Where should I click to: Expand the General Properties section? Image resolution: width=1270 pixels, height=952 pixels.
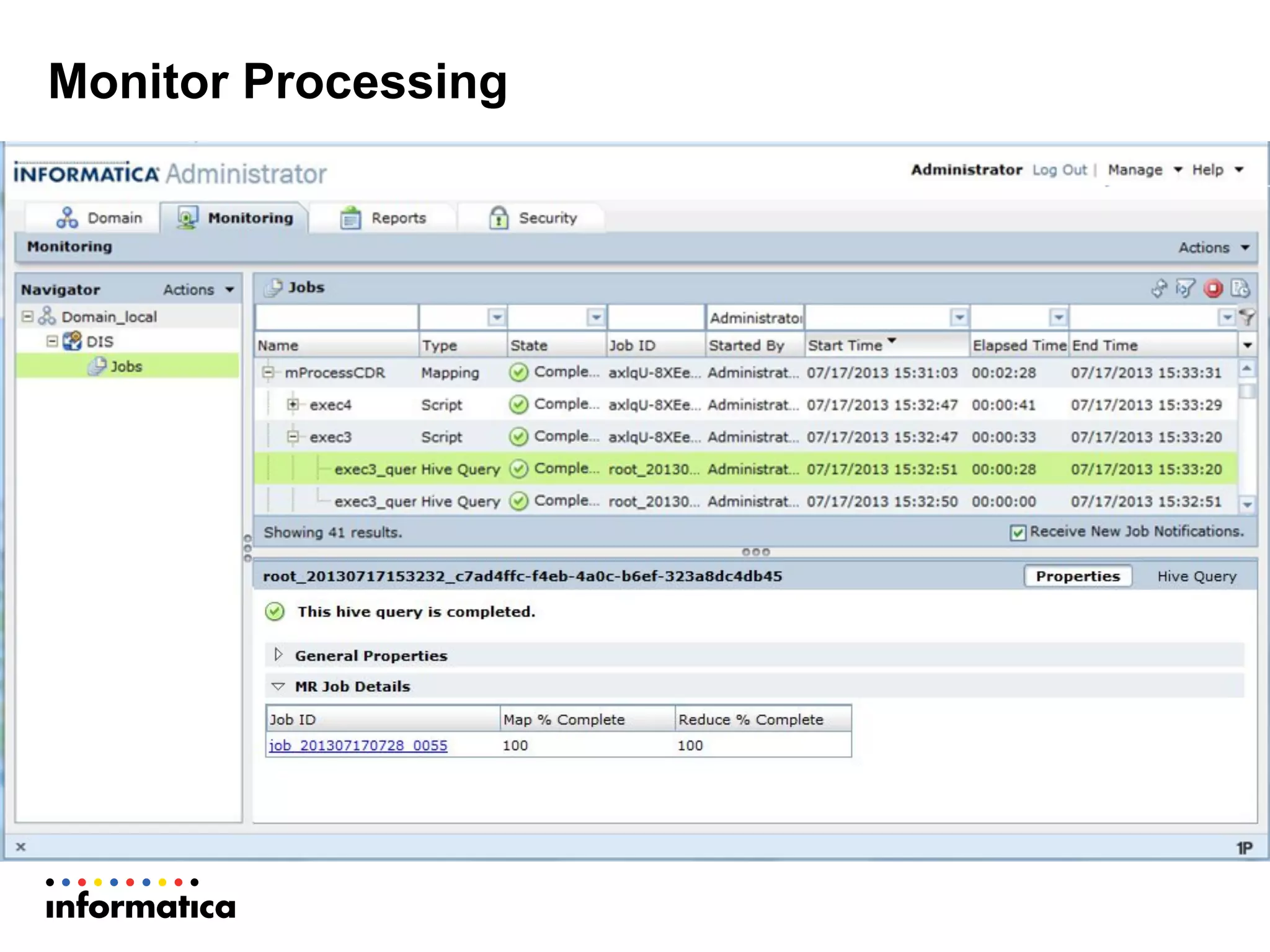(278, 655)
